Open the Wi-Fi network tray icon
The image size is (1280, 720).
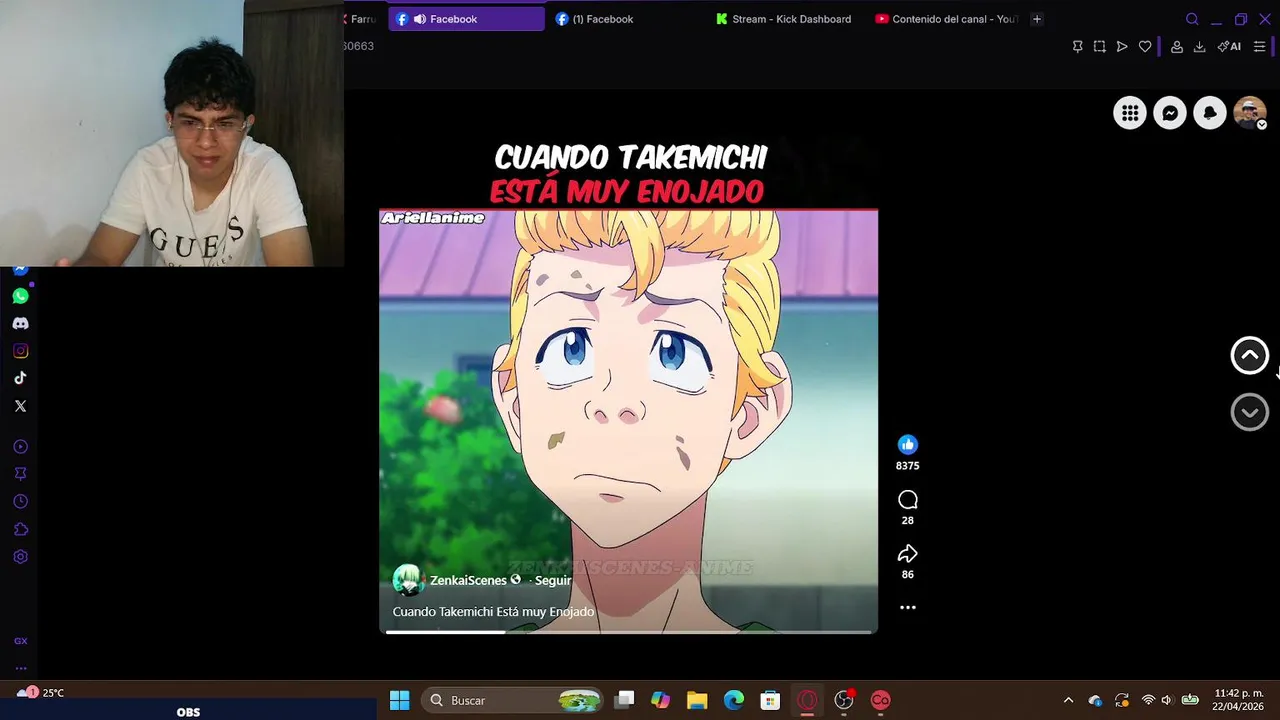click(x=1147, y=700)
